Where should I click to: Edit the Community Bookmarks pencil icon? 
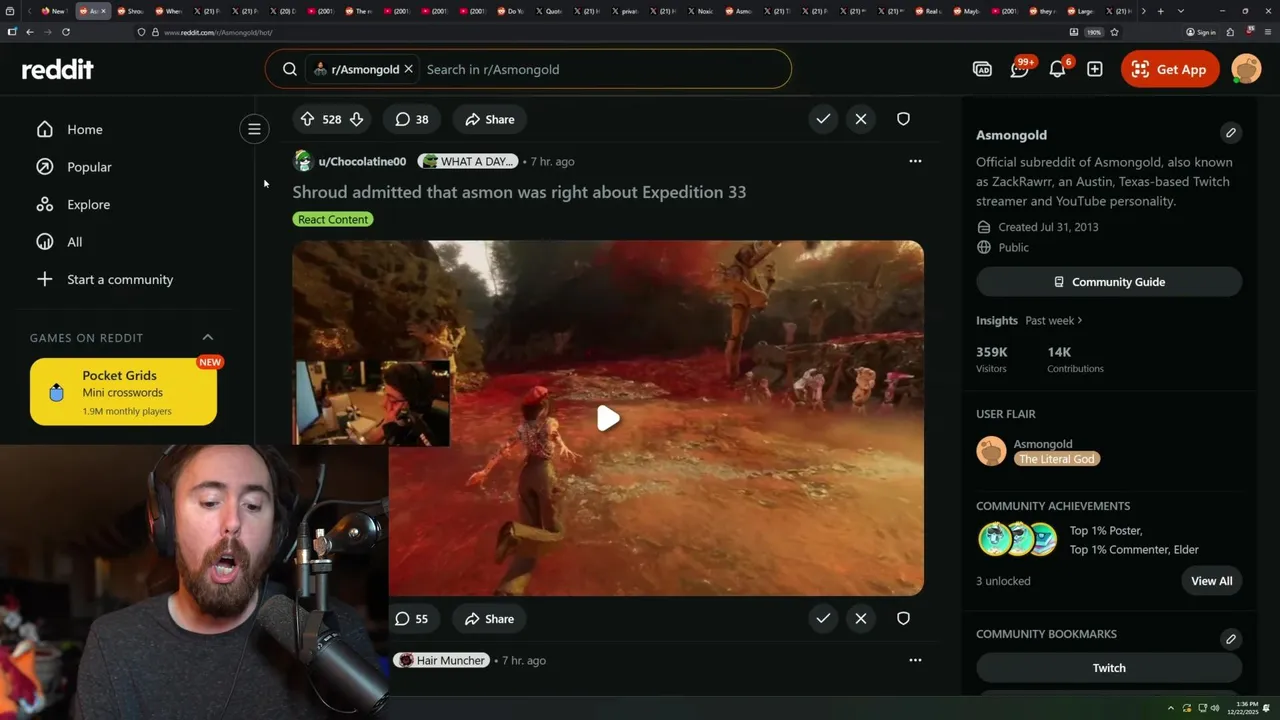click(x=1231, y=638)
